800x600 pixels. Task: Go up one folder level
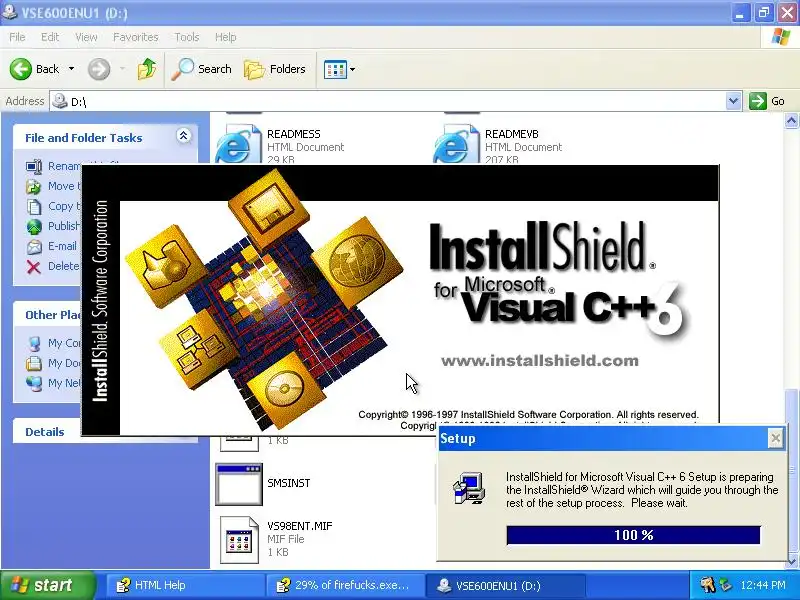(x=147, y=69)
